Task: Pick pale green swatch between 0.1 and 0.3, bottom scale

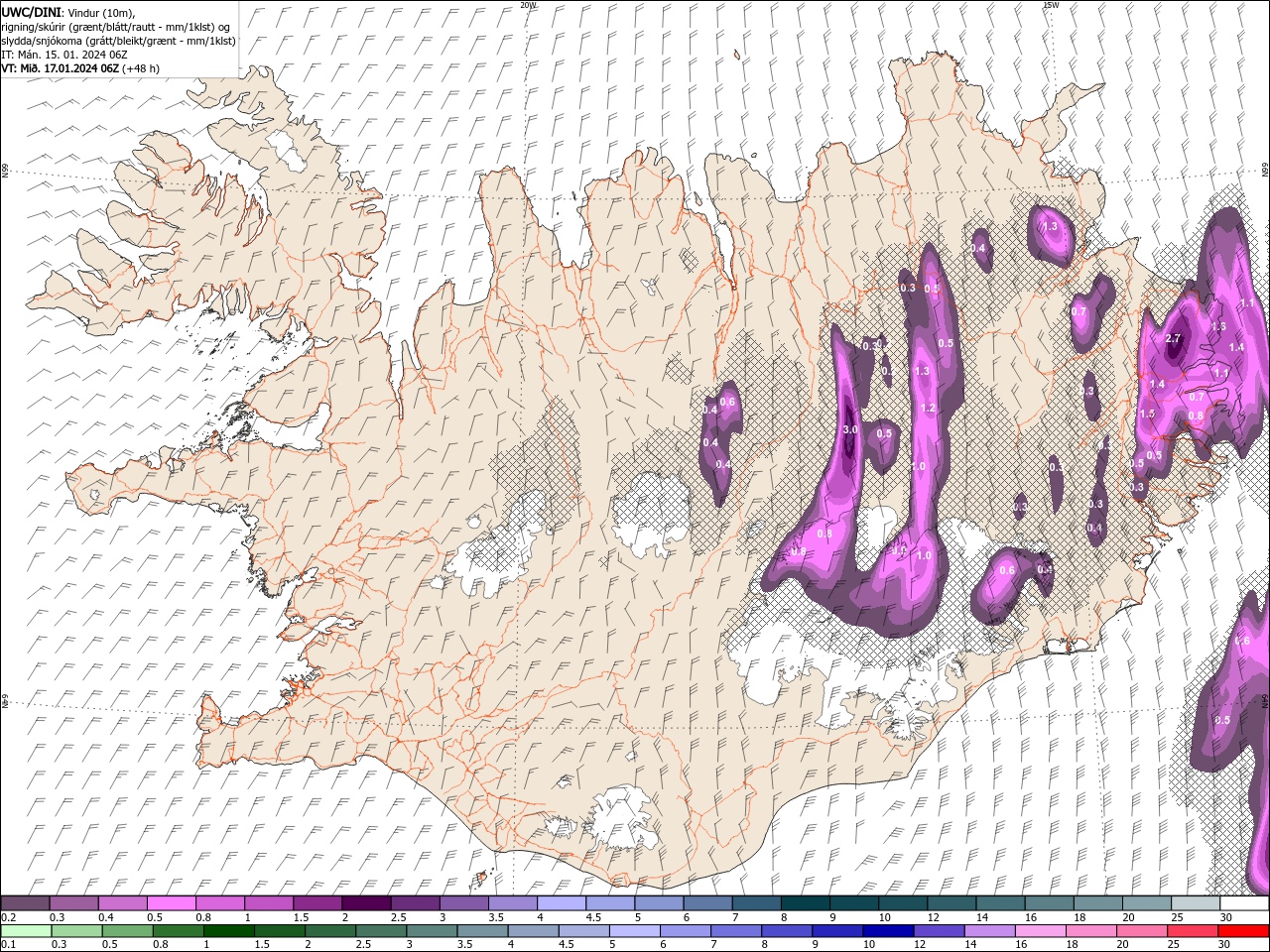Action: click(x=26, y=931)
